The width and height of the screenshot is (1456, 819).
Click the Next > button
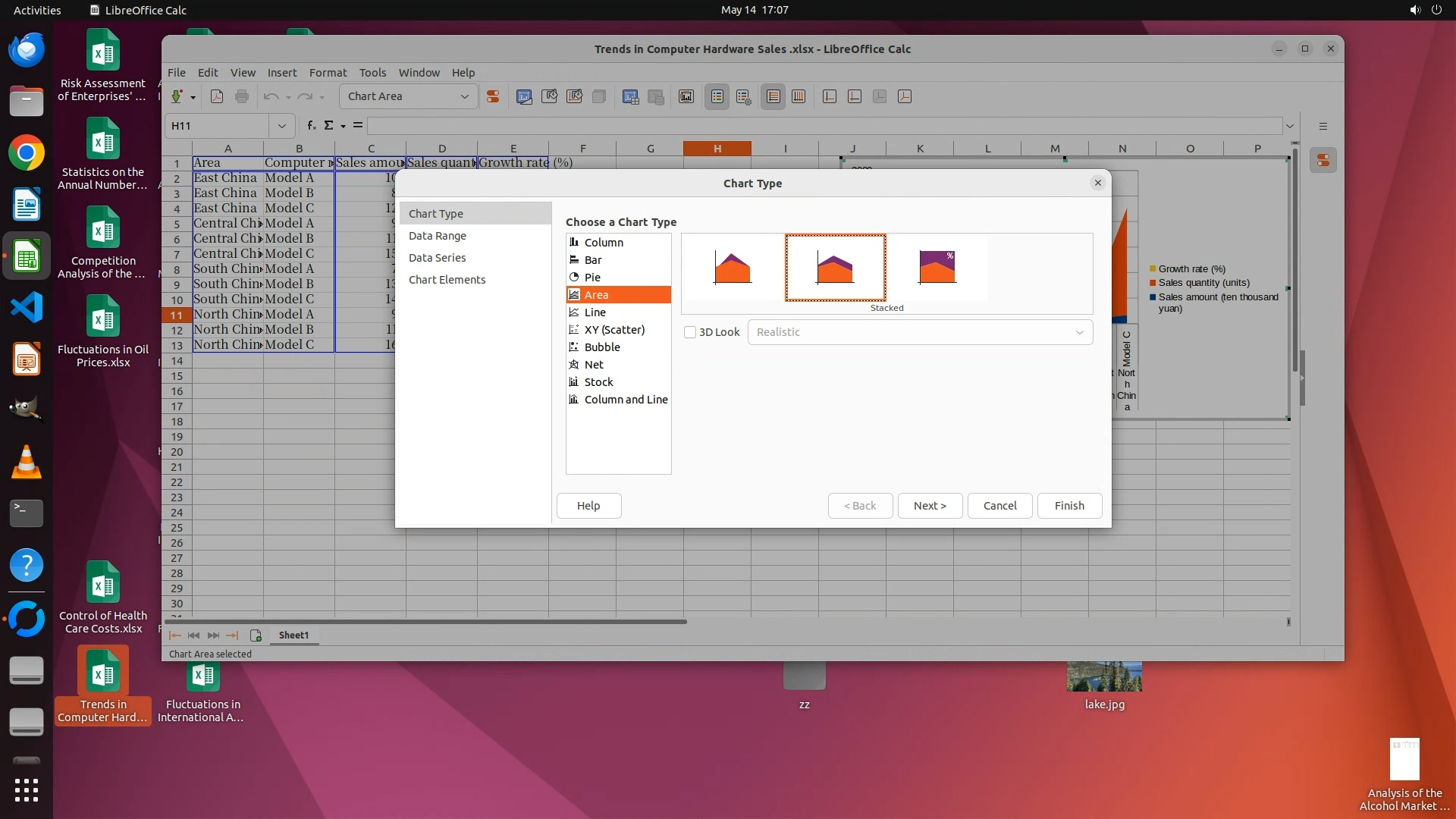930,506
